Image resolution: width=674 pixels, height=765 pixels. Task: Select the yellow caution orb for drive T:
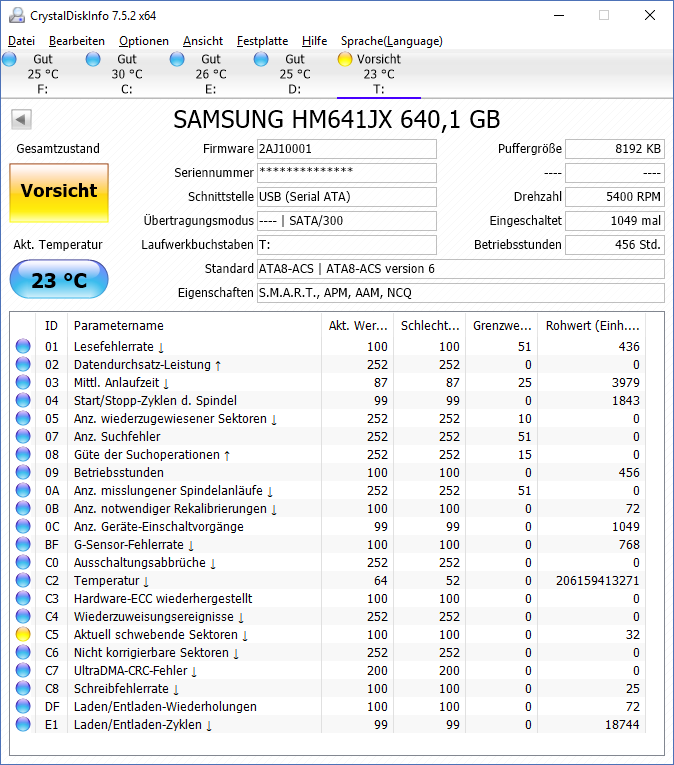click(x=345, y=60)
